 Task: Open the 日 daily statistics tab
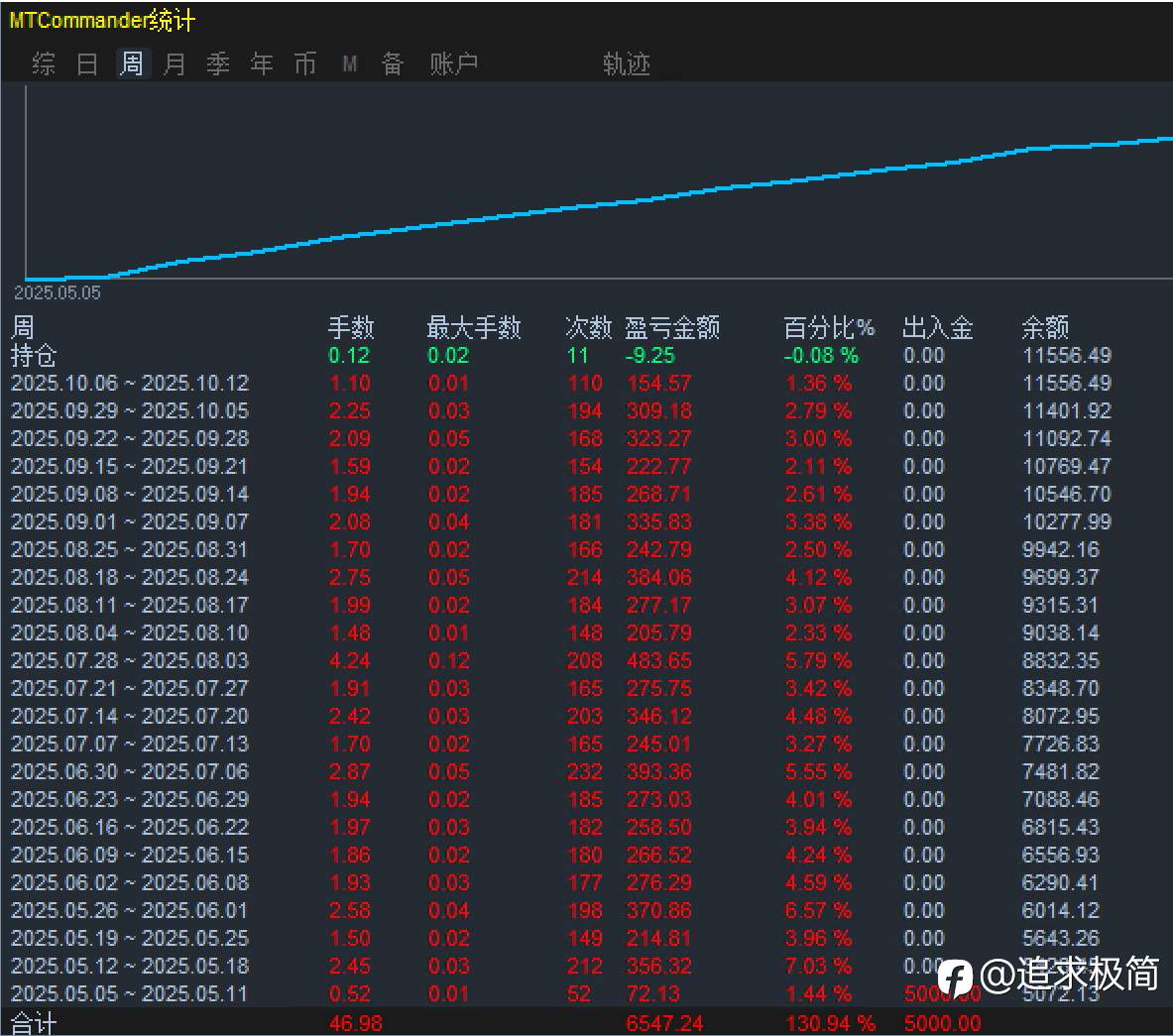click(x=87, y=64)
